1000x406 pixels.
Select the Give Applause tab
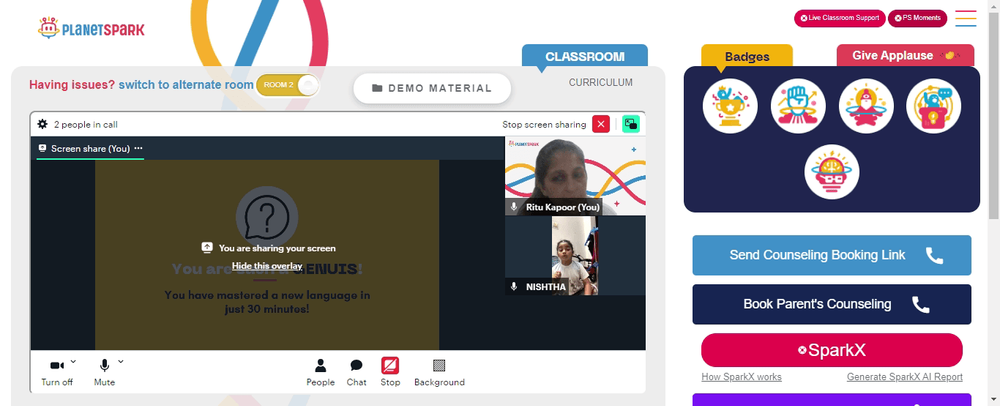(x=905, y=55)
